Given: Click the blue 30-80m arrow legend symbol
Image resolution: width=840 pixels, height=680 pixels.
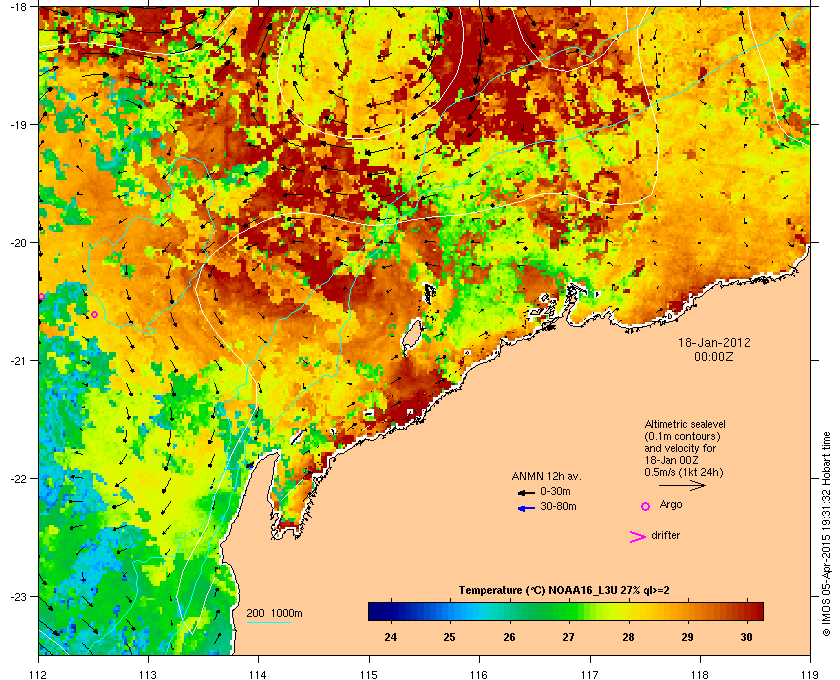Looking at the screenshot, I should click(526, 508).
